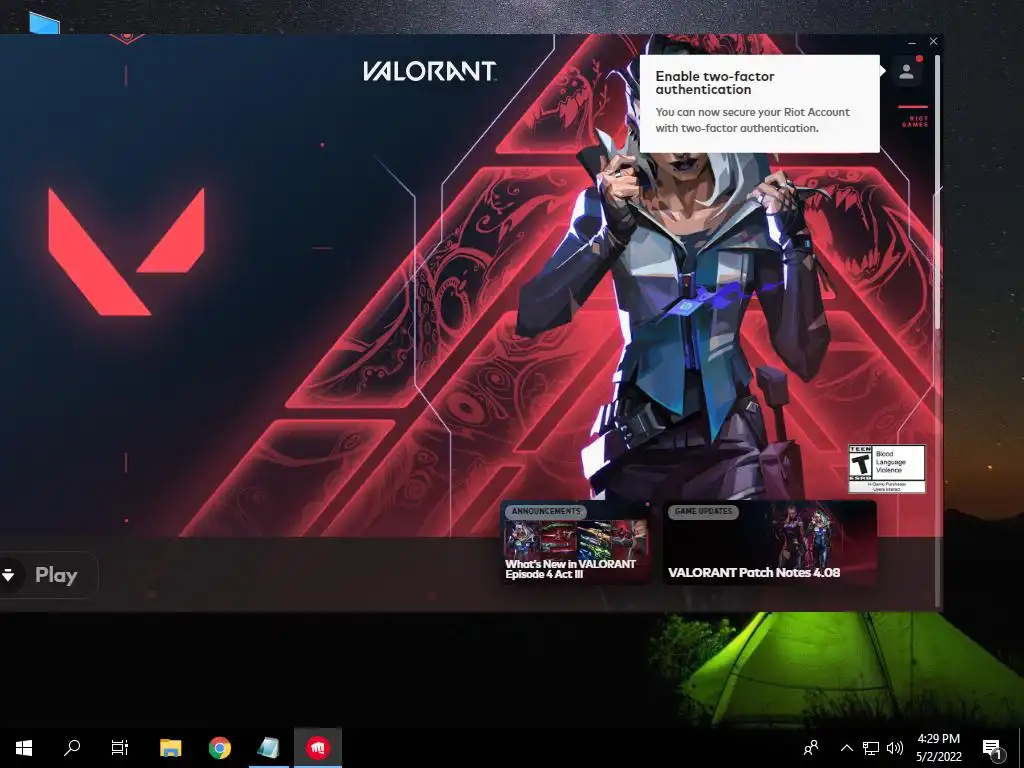
Task: Open File Explorer from the taskbar
Action: pyautogui.click(x=170, y=748)
